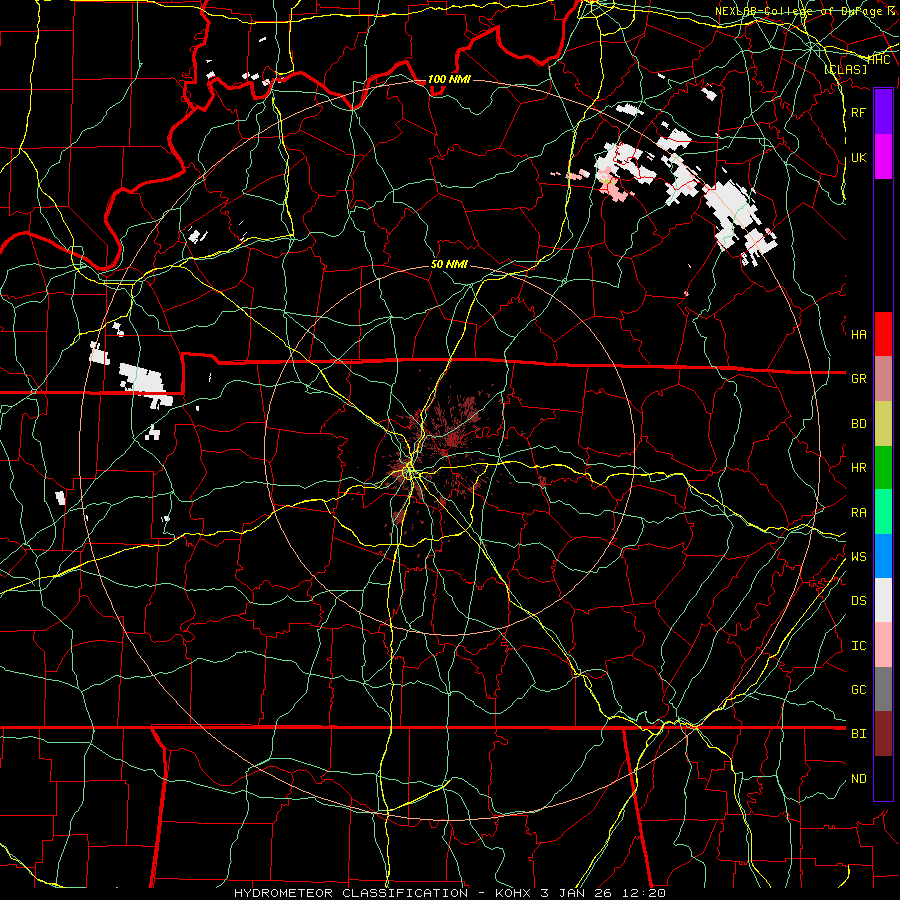Click the 'HHC' product code text

[879, 60]
